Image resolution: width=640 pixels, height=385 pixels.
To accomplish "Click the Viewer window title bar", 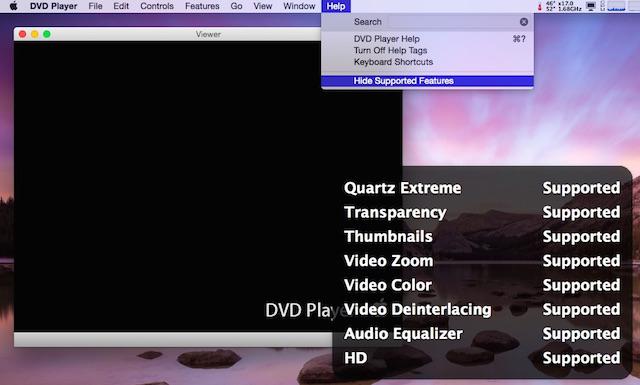I will point(208,34).
